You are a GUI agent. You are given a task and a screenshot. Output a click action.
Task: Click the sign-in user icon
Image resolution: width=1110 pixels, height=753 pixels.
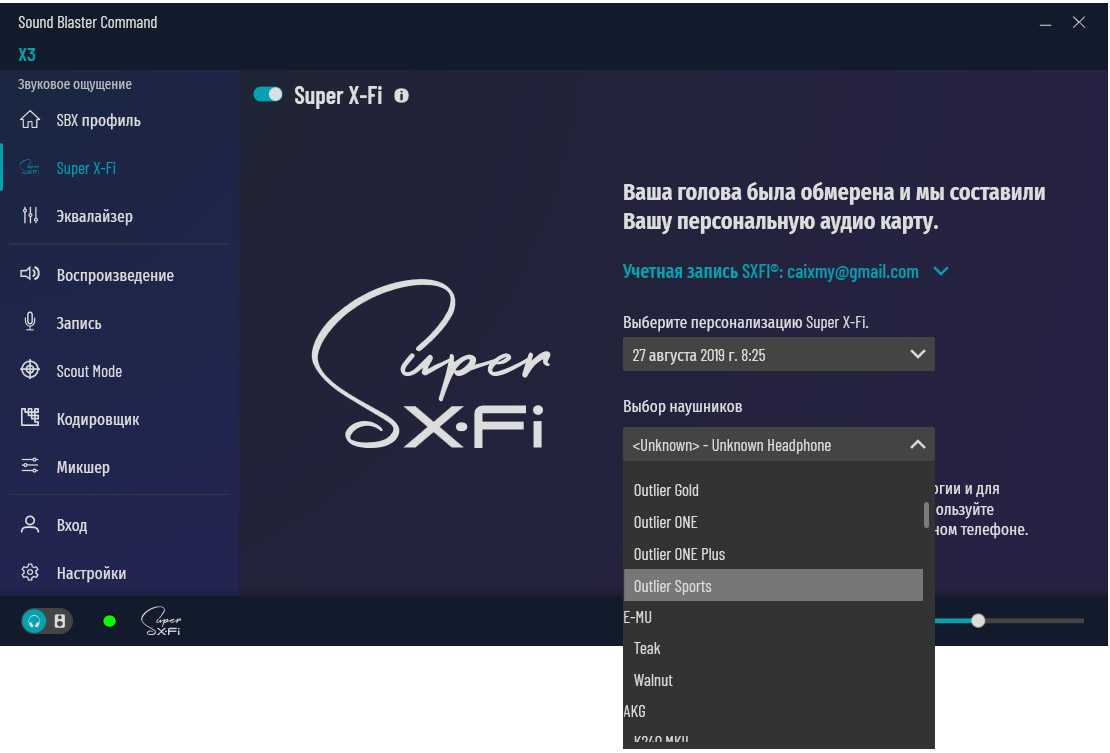coord(30,524)
